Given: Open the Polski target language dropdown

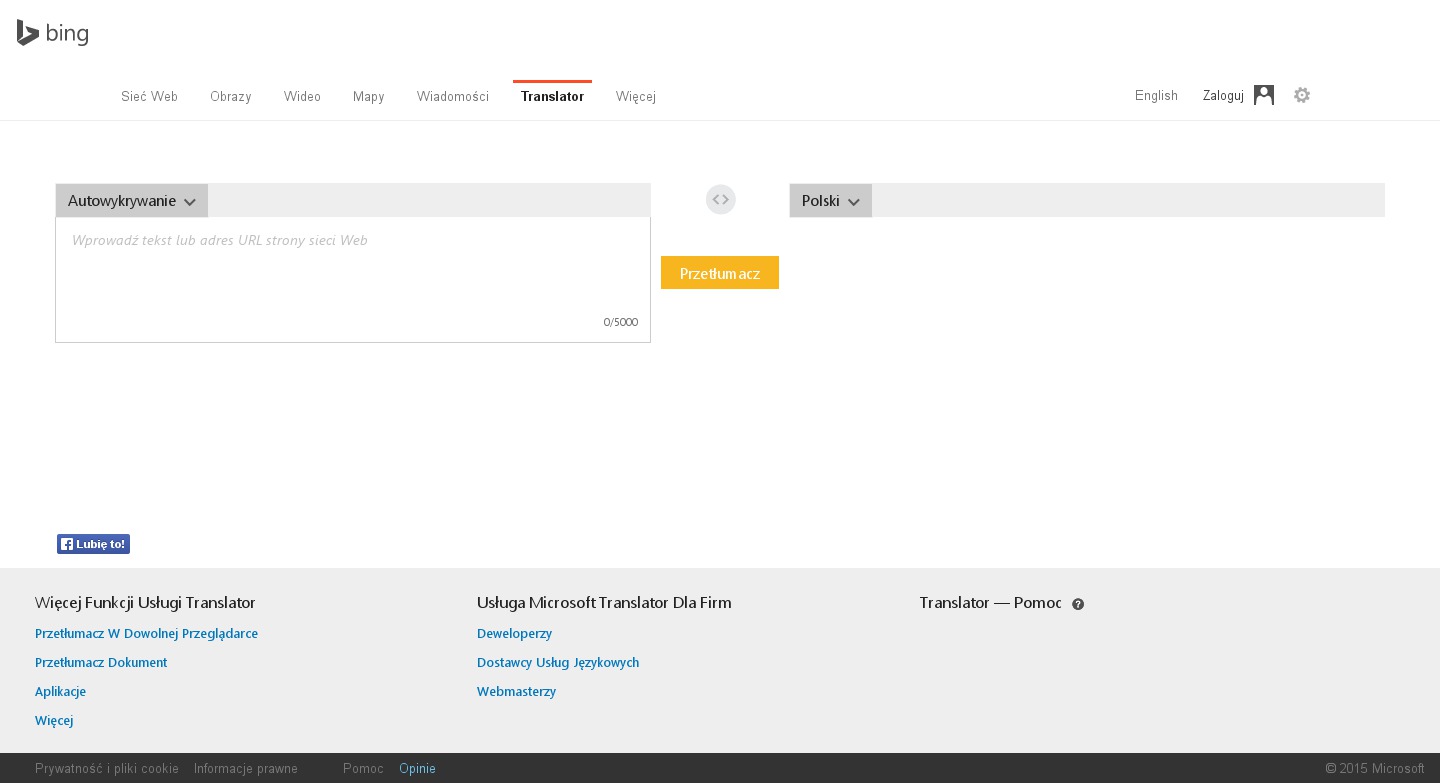Looking at the screenshot, I should click(x=830, y=201).
